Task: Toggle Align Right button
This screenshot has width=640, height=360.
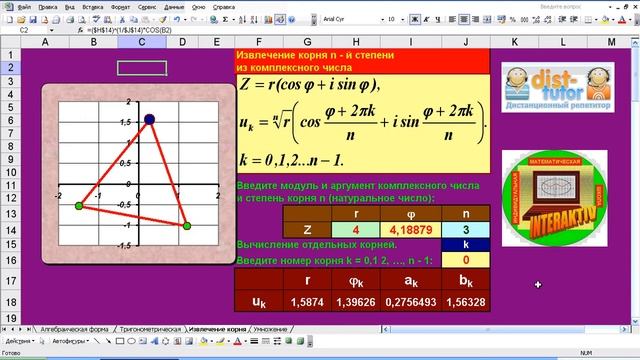Action: pyautogui.click(x=476, y=19)
